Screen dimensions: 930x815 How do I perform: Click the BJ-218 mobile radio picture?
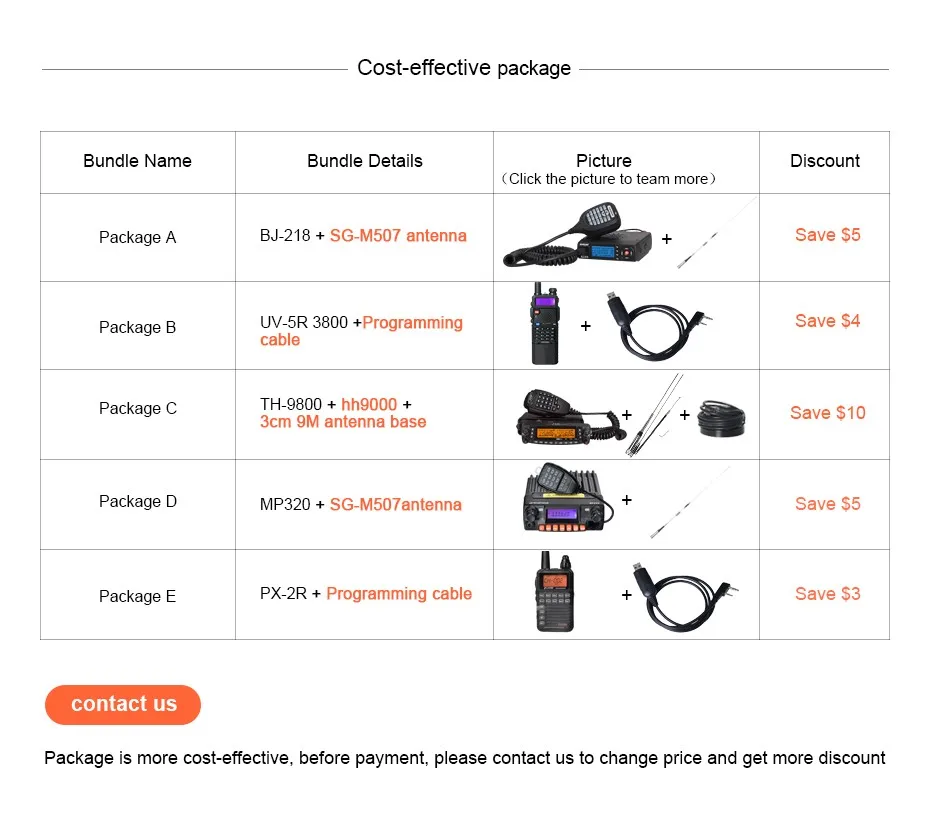coord(578,235)
